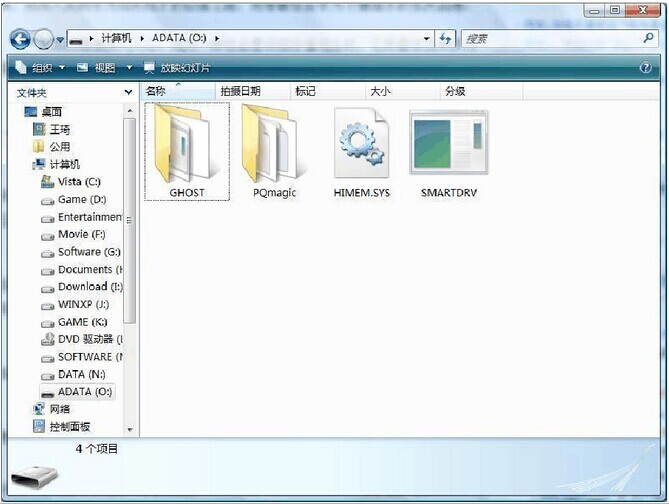Click the 网络 network icon
The image size is (669, 504).
point(39,409)
